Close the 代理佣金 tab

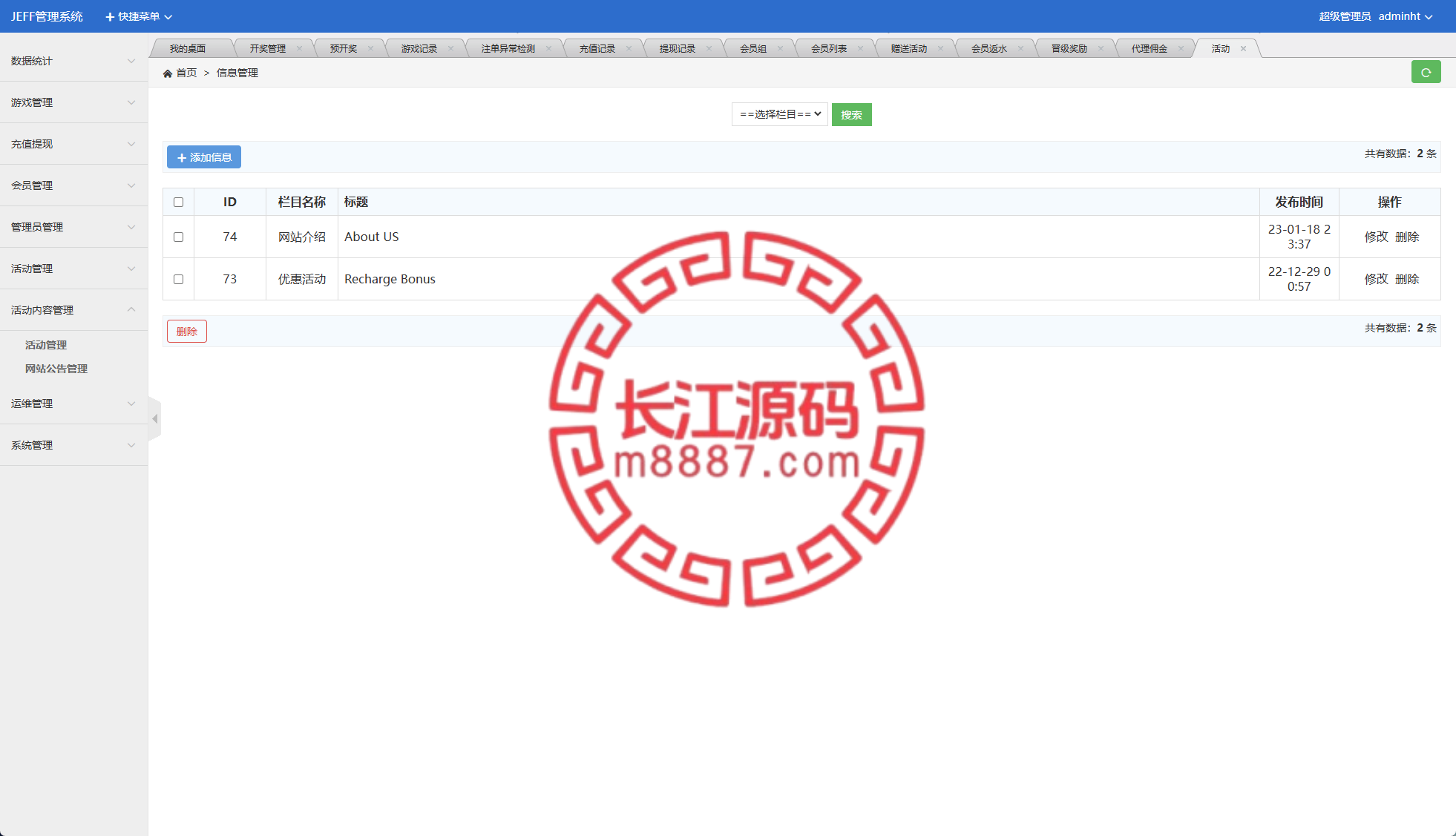(x=1181, y=49)
